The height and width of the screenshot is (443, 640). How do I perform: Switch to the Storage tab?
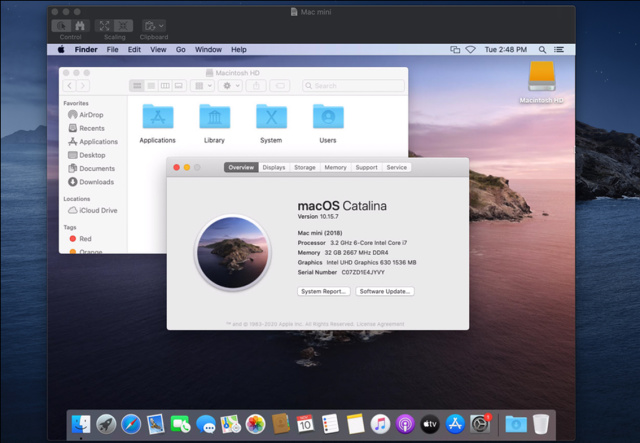305,167
